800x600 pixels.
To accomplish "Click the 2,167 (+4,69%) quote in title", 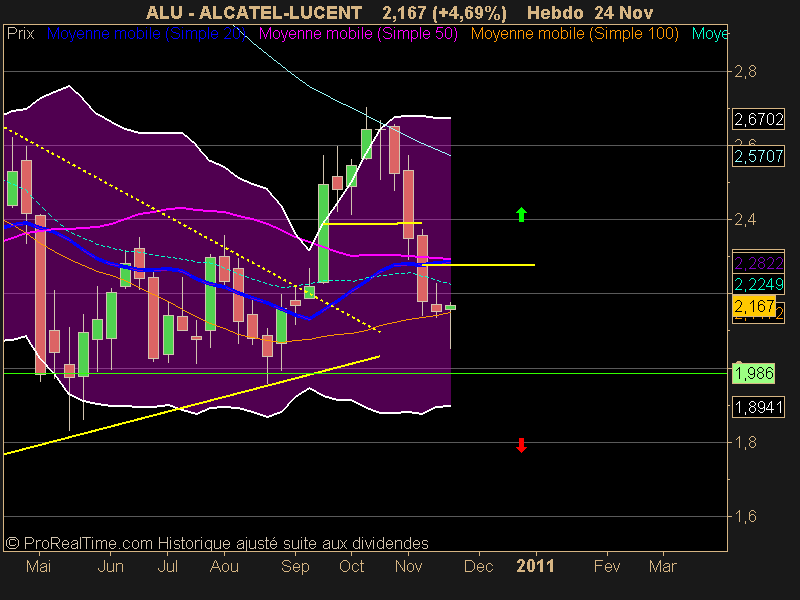I will (444, 12).
